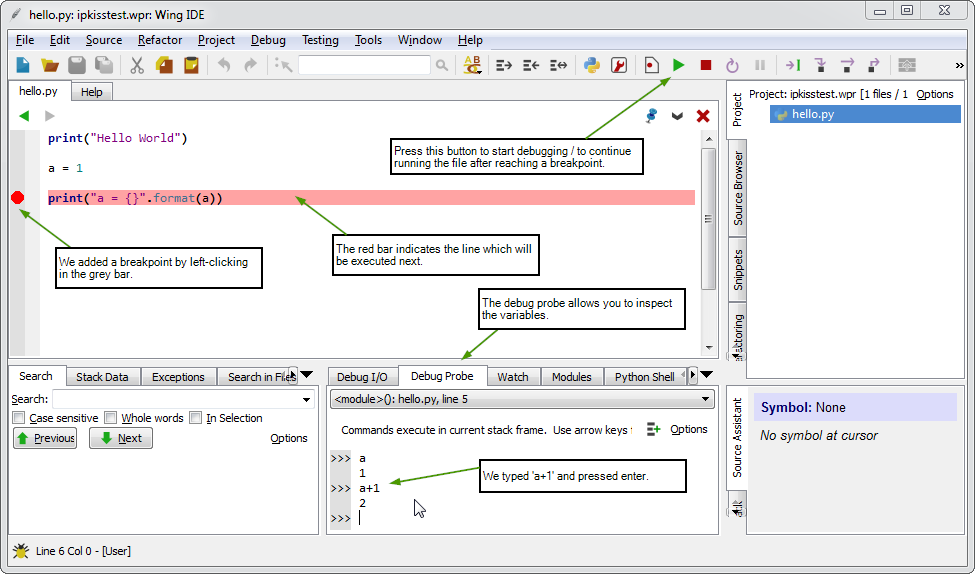The image size is (975, 574).
Task: Open the Refactor menu
Action: pos(160,40)
